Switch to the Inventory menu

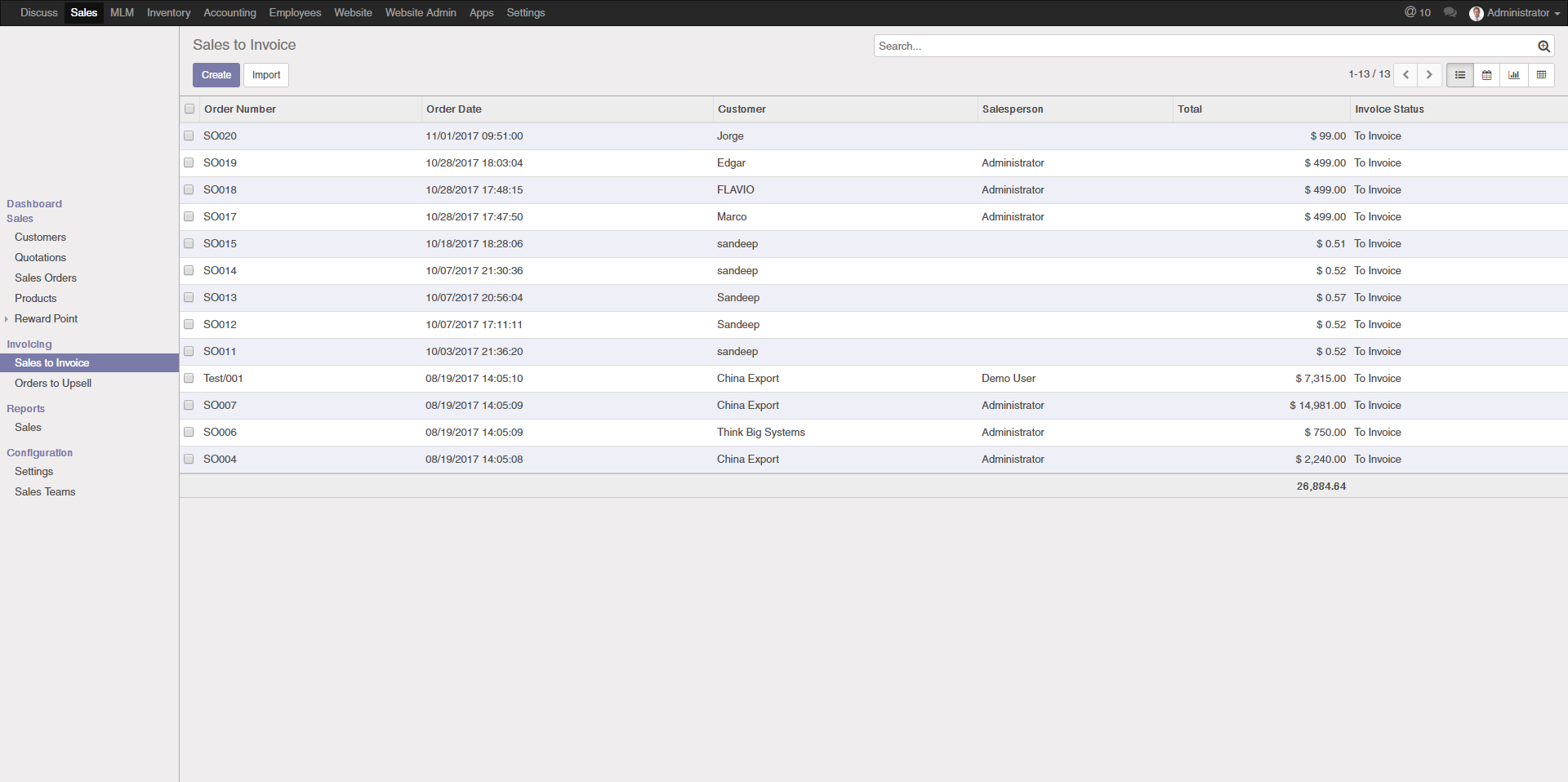[168, 12]
